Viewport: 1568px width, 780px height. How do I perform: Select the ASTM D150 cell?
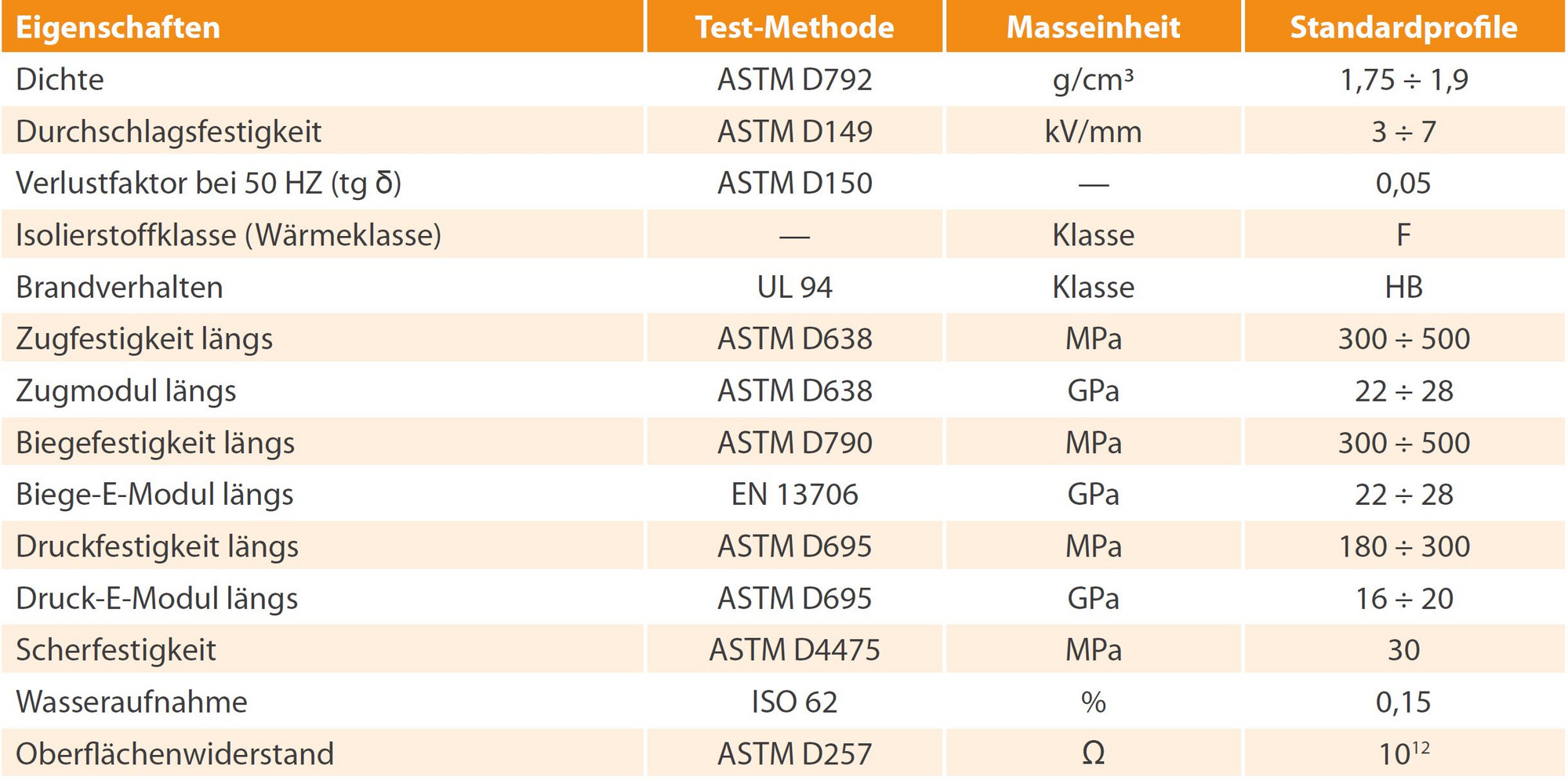(x=794, y=183)
